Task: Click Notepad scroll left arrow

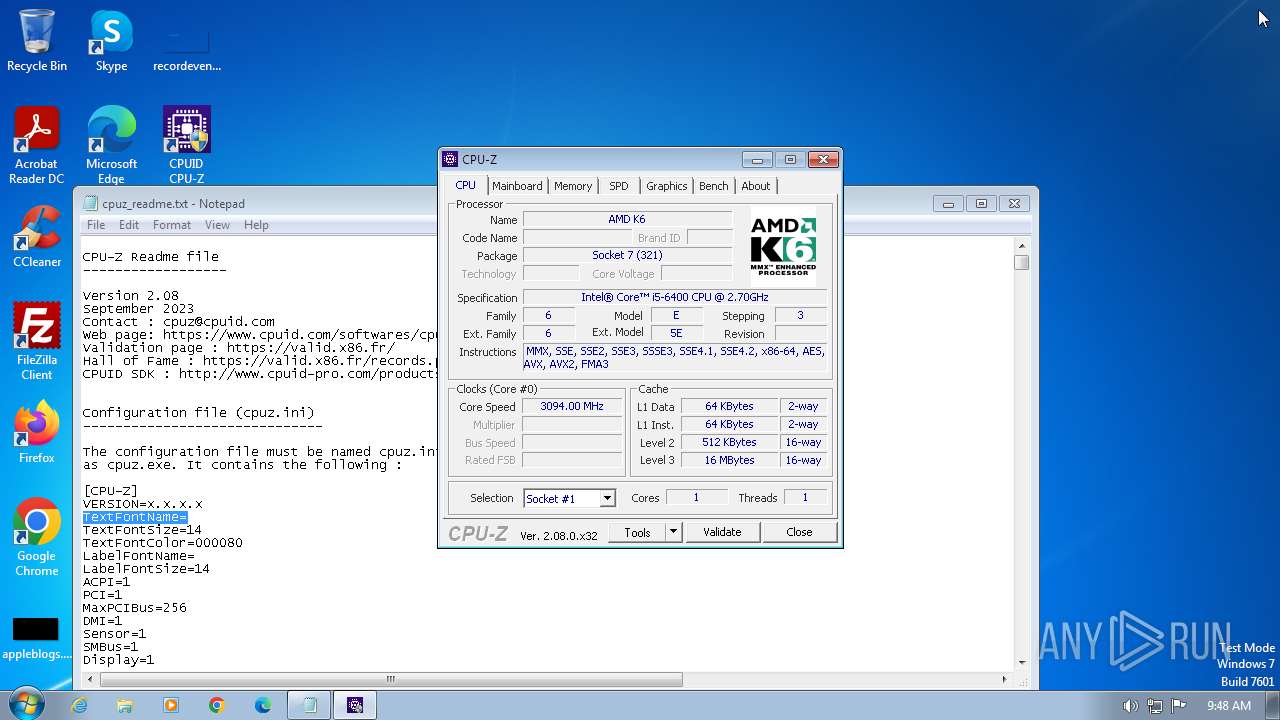Action: [x=90, y=679]
